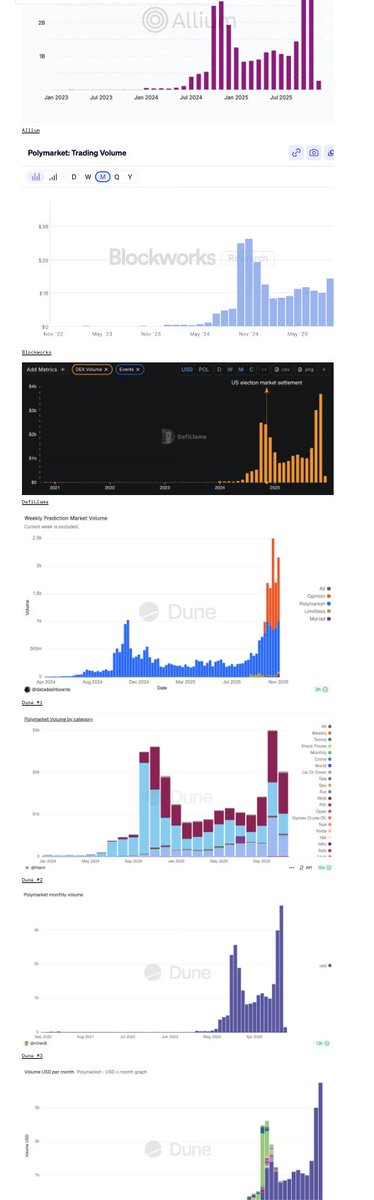The image size is (374, 1200).
Task: Click camera screenshot icon on Blockworks chart
Action: pos(313,153)
